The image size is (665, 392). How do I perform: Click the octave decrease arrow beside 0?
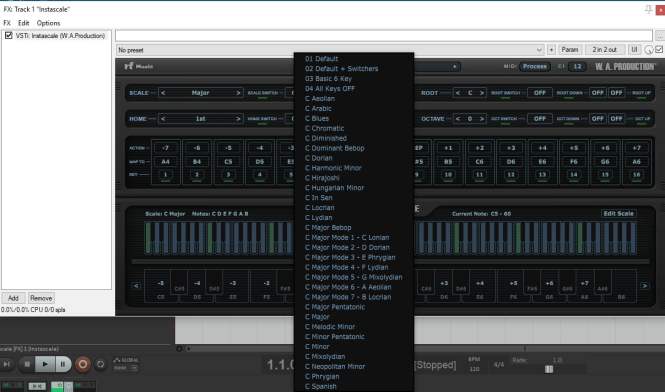458,119
